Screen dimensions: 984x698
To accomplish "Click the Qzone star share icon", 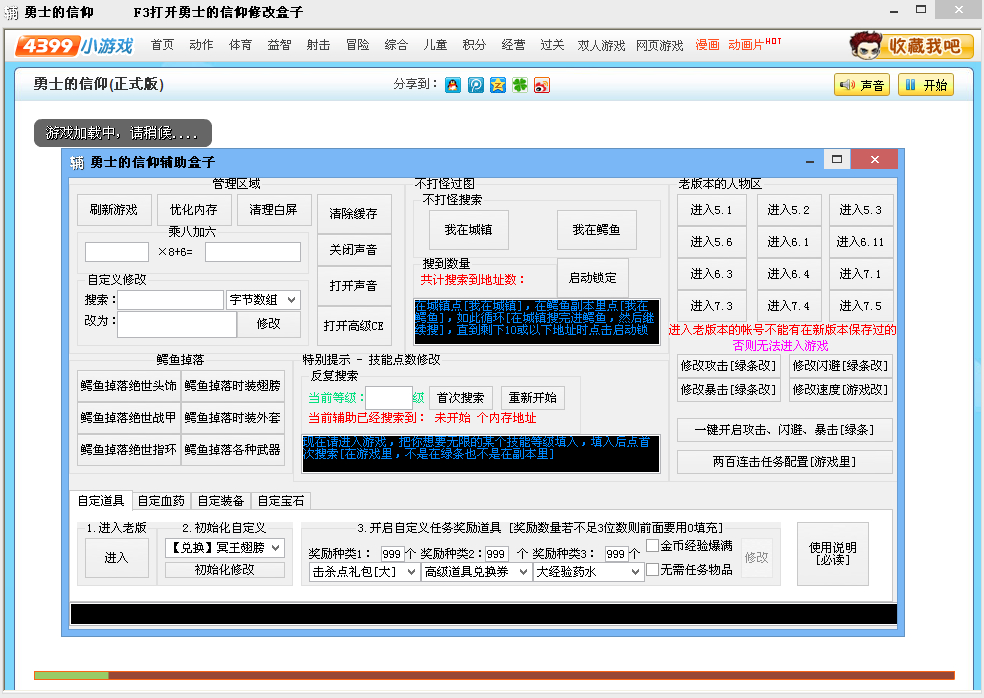I will [498, 85].
